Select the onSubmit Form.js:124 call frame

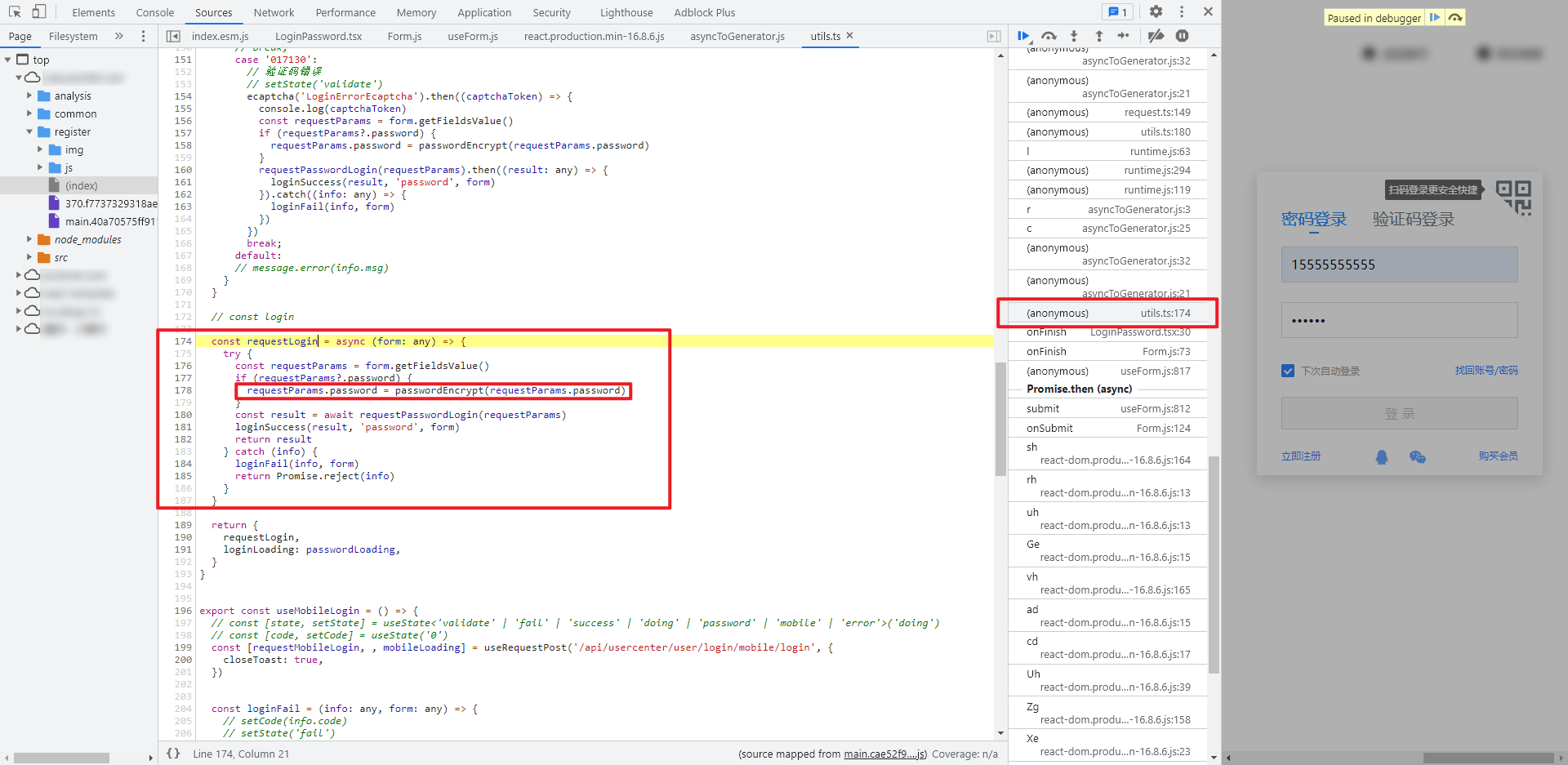pos(1108,429)
